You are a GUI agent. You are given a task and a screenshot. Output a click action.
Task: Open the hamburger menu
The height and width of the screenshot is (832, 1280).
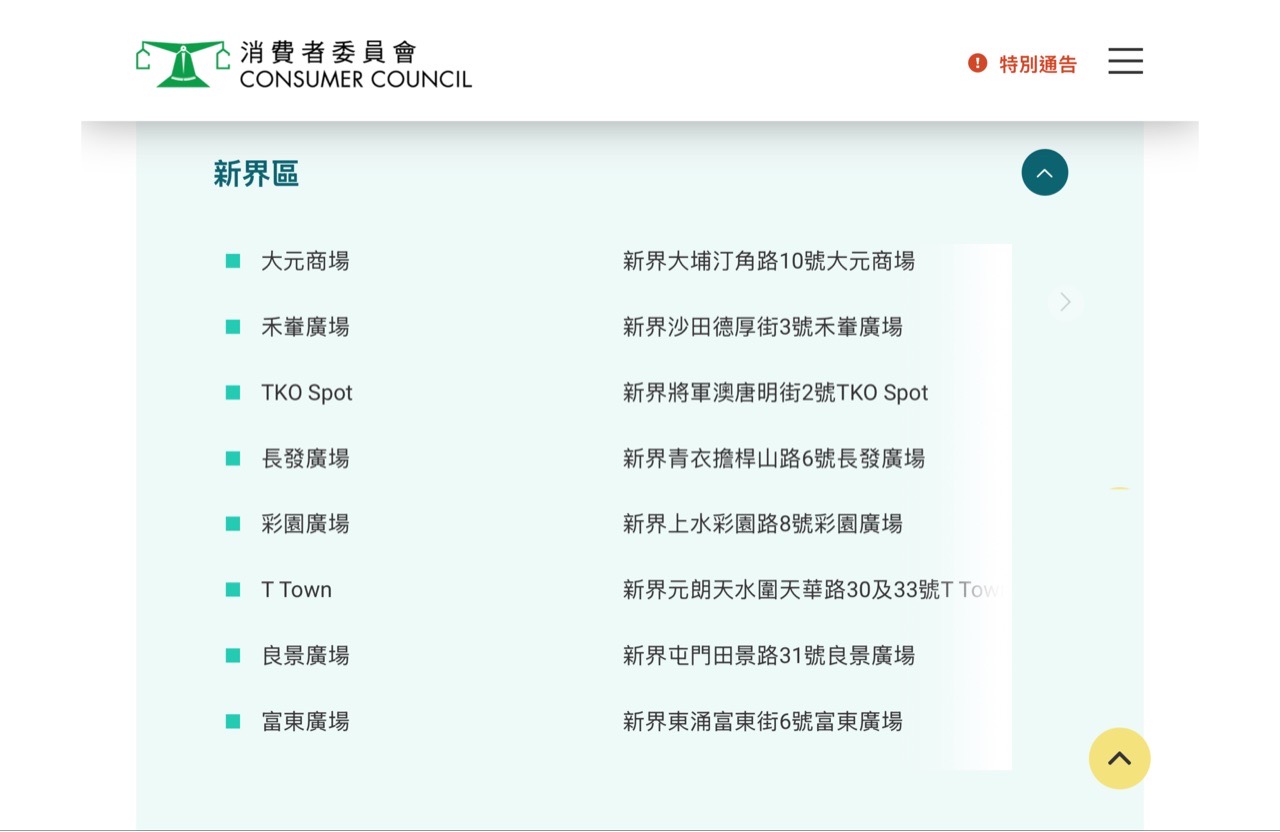1125,61
